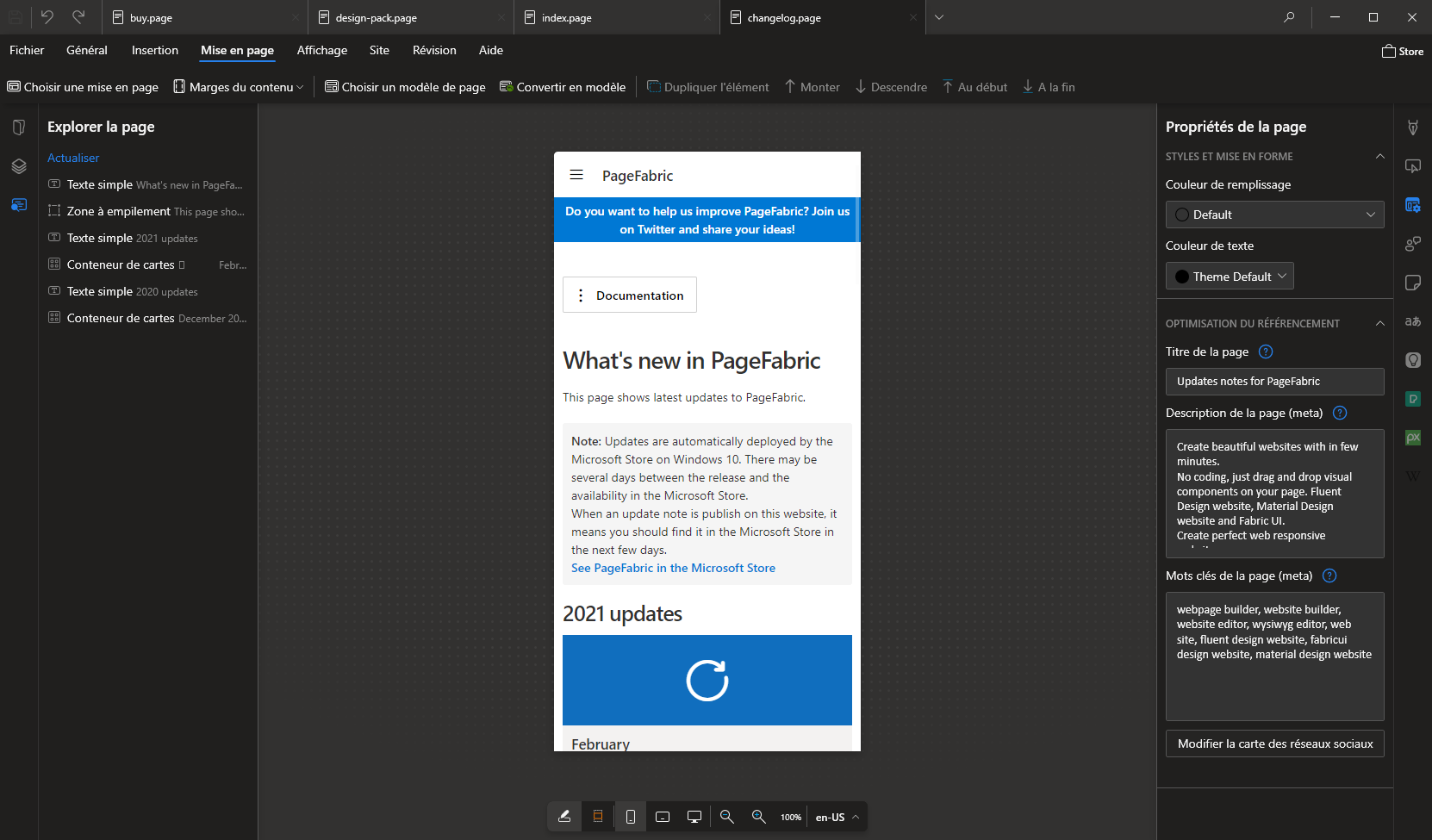The width and height of the screenshot is (1432, 840).
Task: Click Choisir un modèle de page
Action: click(405, 87)
